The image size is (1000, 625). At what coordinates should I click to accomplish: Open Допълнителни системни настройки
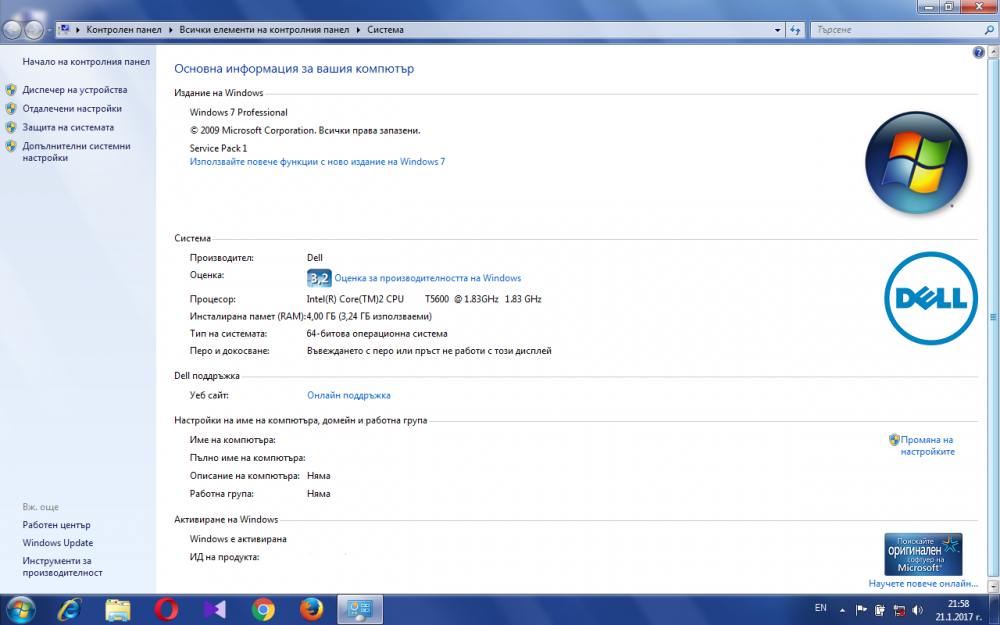pyautogui.click(x=77, y=152)
